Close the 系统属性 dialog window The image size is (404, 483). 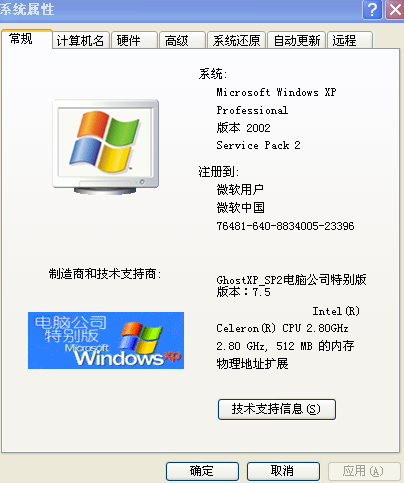coord(395,9)
